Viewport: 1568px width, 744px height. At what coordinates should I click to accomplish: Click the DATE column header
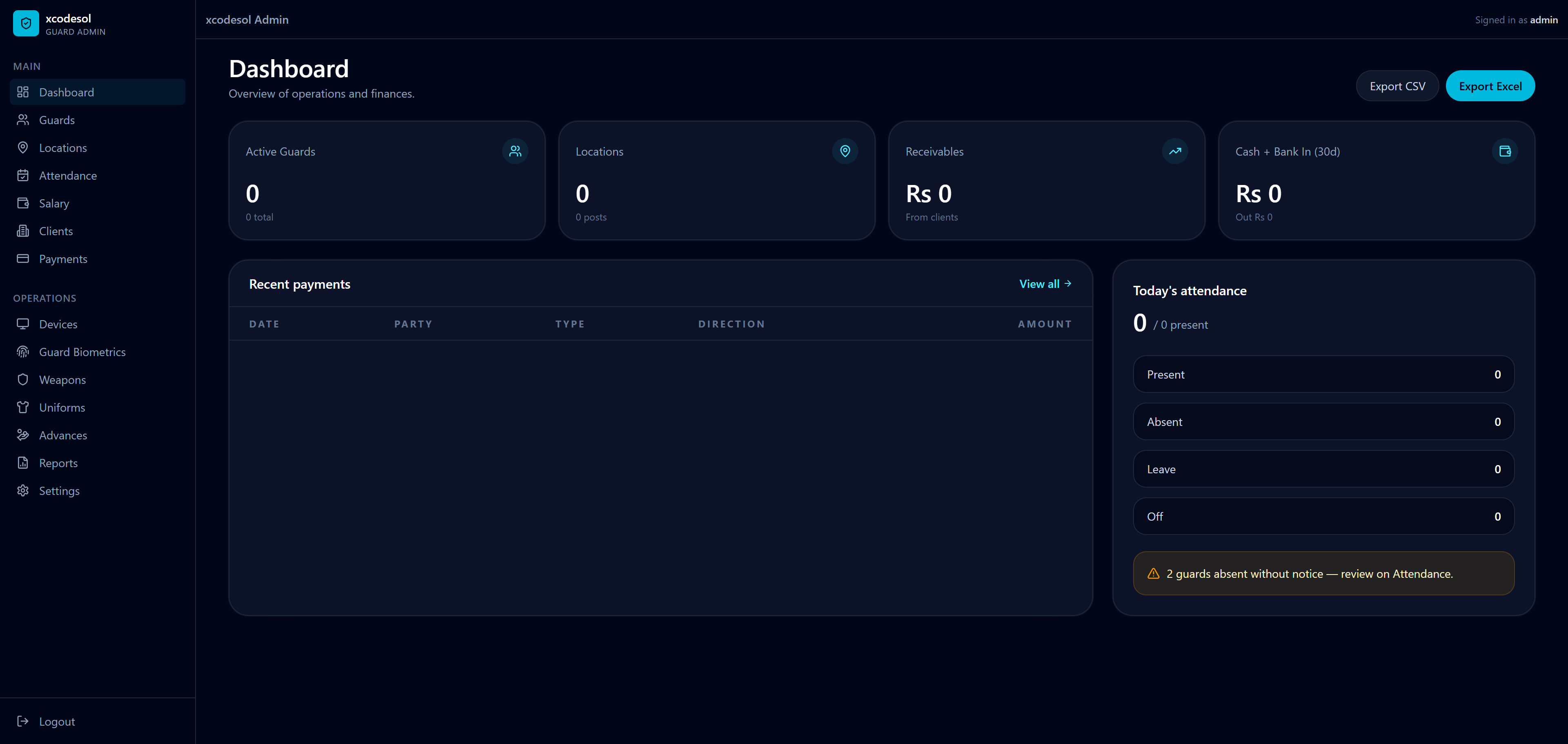tap(264, 324)
